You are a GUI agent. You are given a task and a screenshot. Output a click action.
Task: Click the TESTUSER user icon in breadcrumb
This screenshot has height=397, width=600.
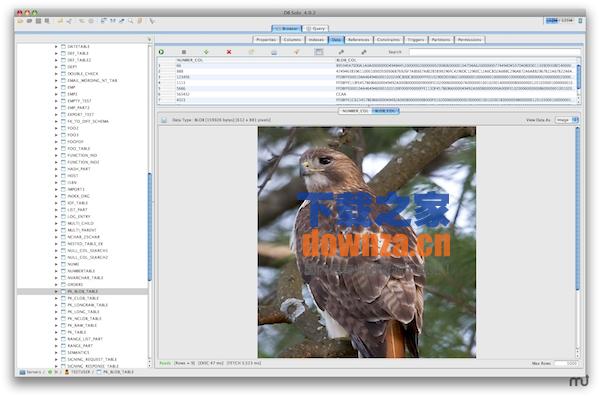click(67, 372)
